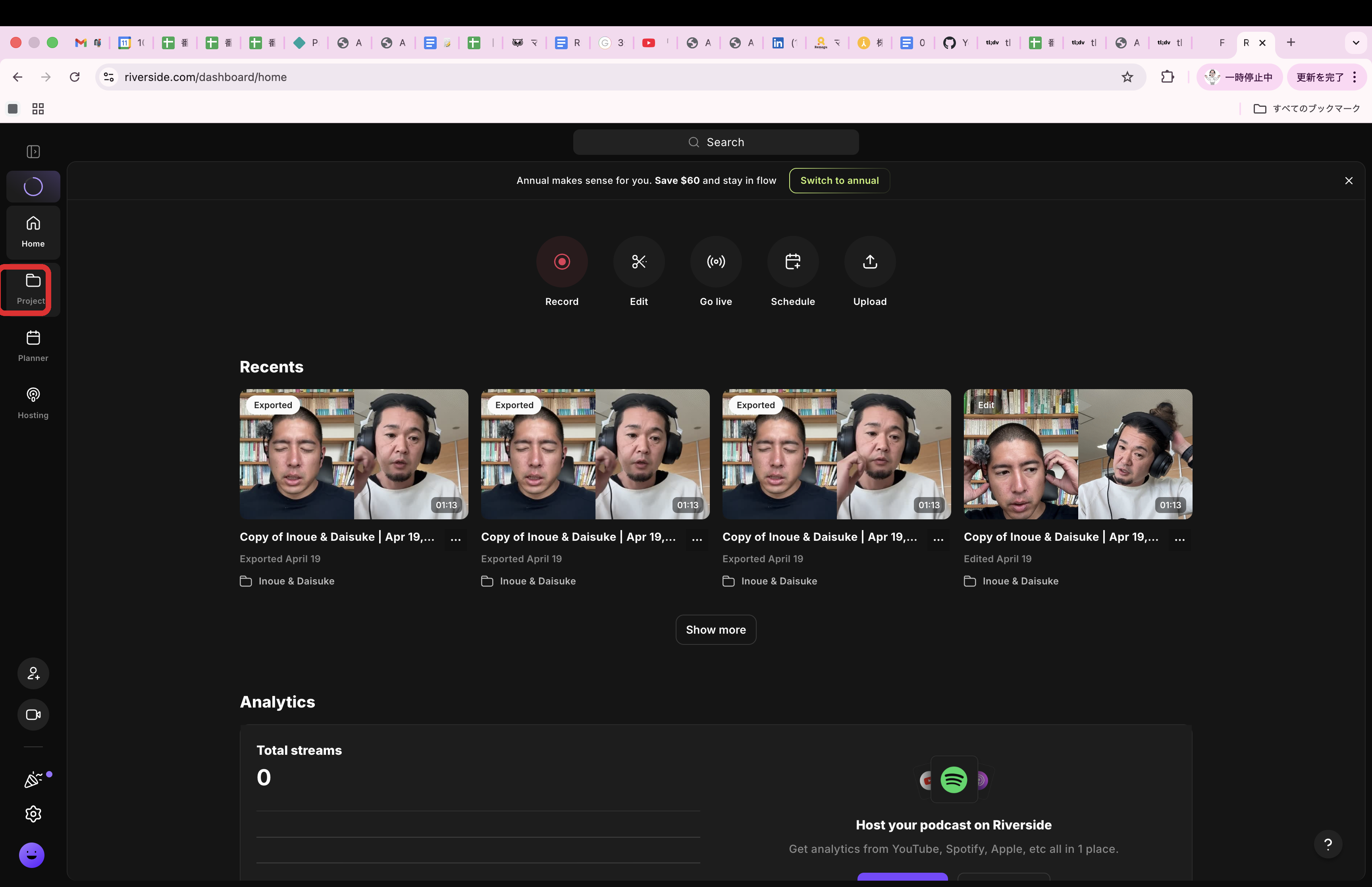Click the Schedule calendar icon
Screen dimensions: 1372x887
coord(793,262)
